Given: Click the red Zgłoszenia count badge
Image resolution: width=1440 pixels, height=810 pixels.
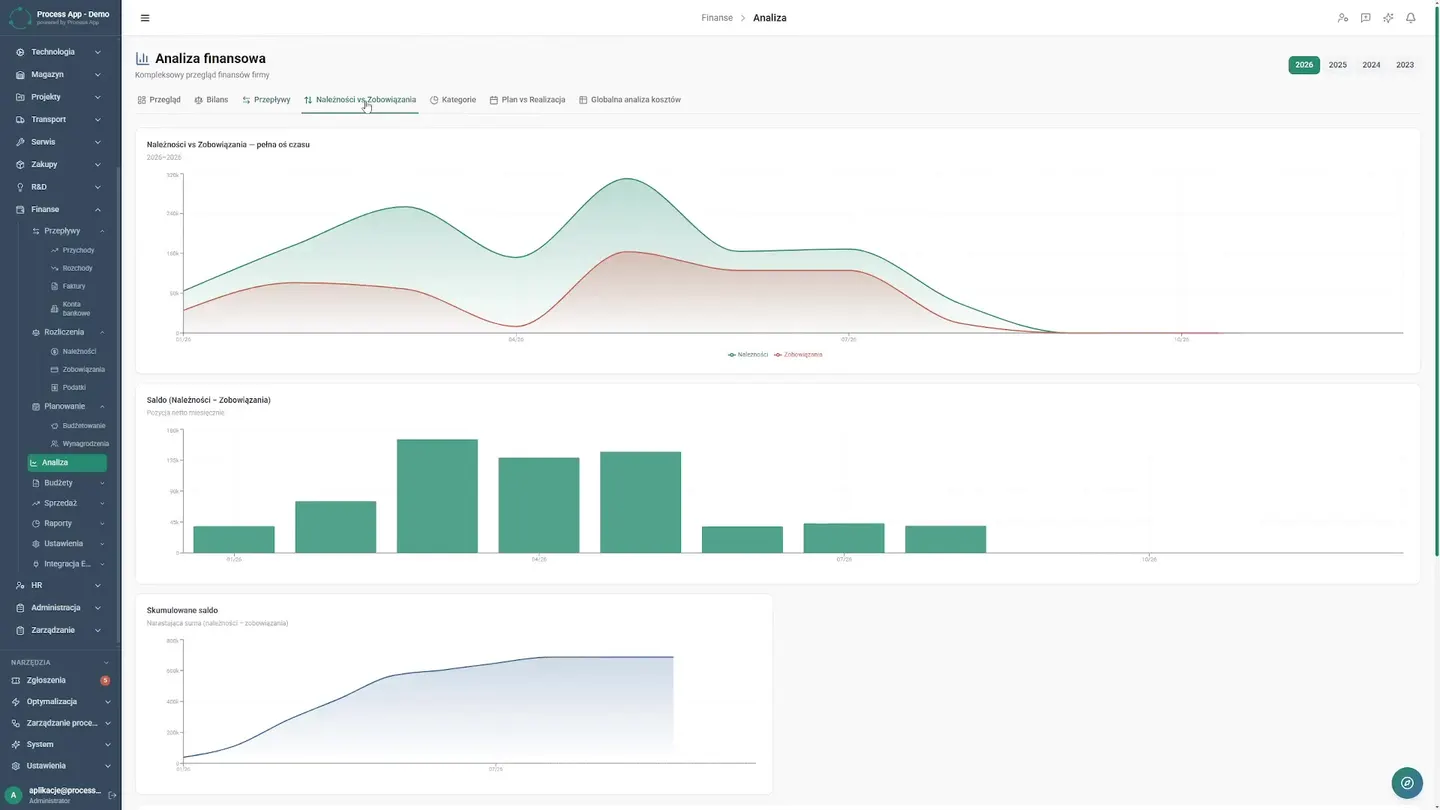Looking at the screenshot, I should pos(105,680).
